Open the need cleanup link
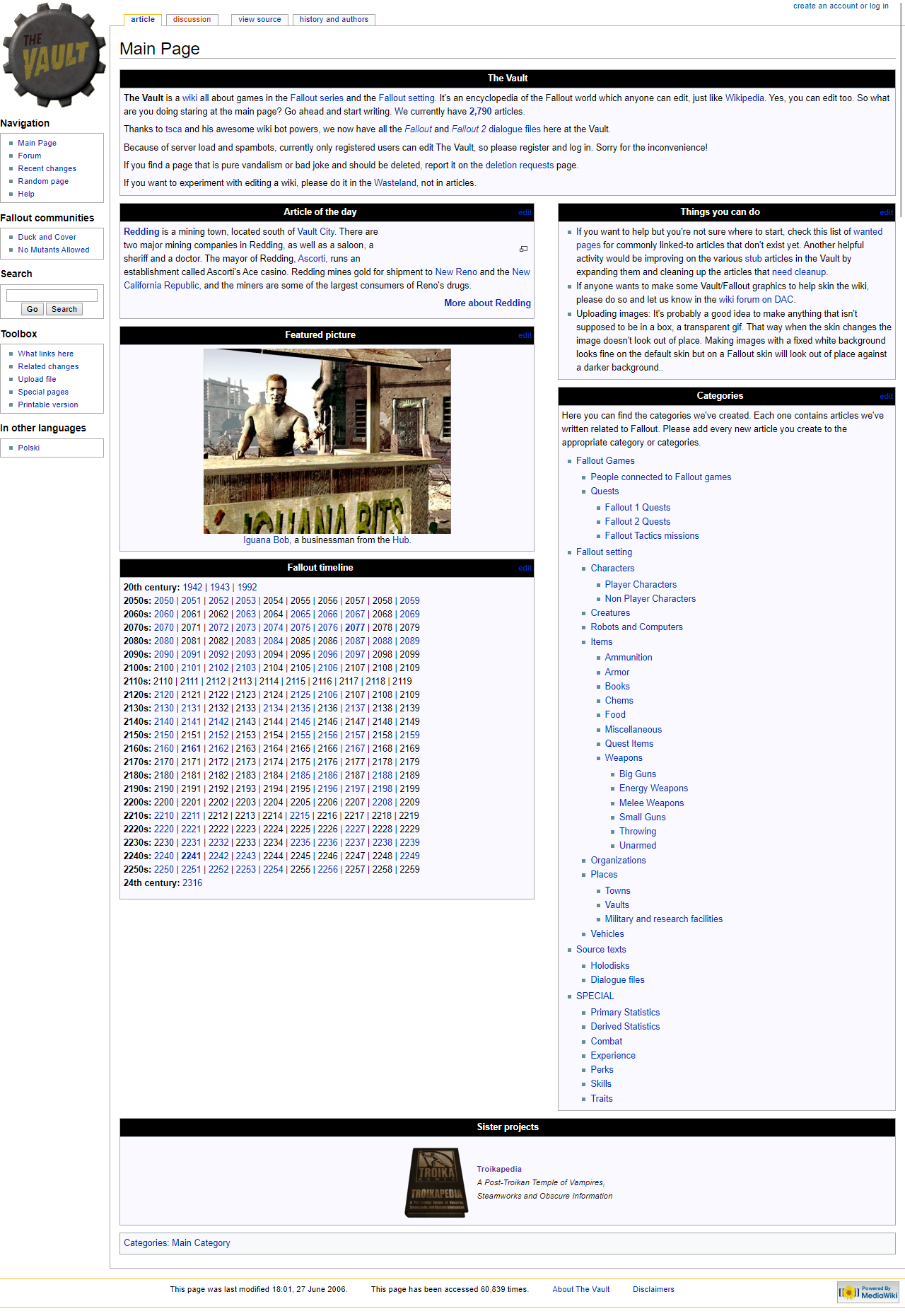Screen dimensions: 905x1316 point(799,272)
